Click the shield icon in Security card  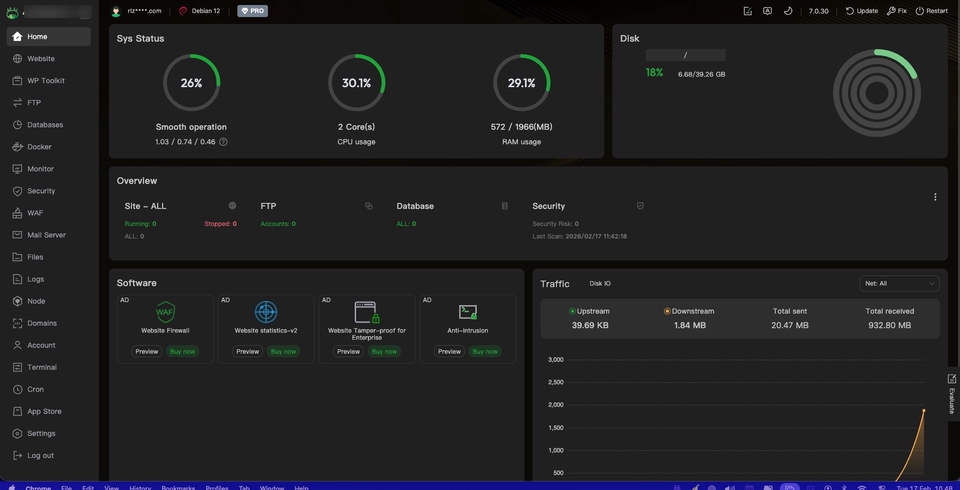tap(640, 206)
